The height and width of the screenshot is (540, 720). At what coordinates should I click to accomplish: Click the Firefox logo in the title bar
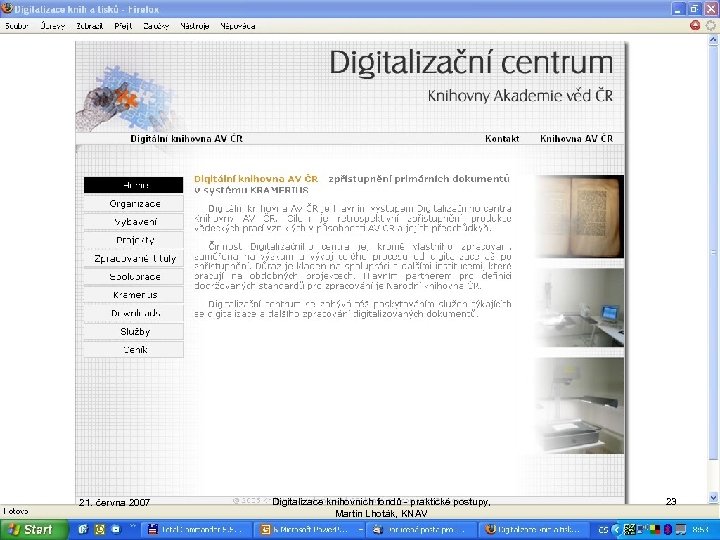click(6, 8)
